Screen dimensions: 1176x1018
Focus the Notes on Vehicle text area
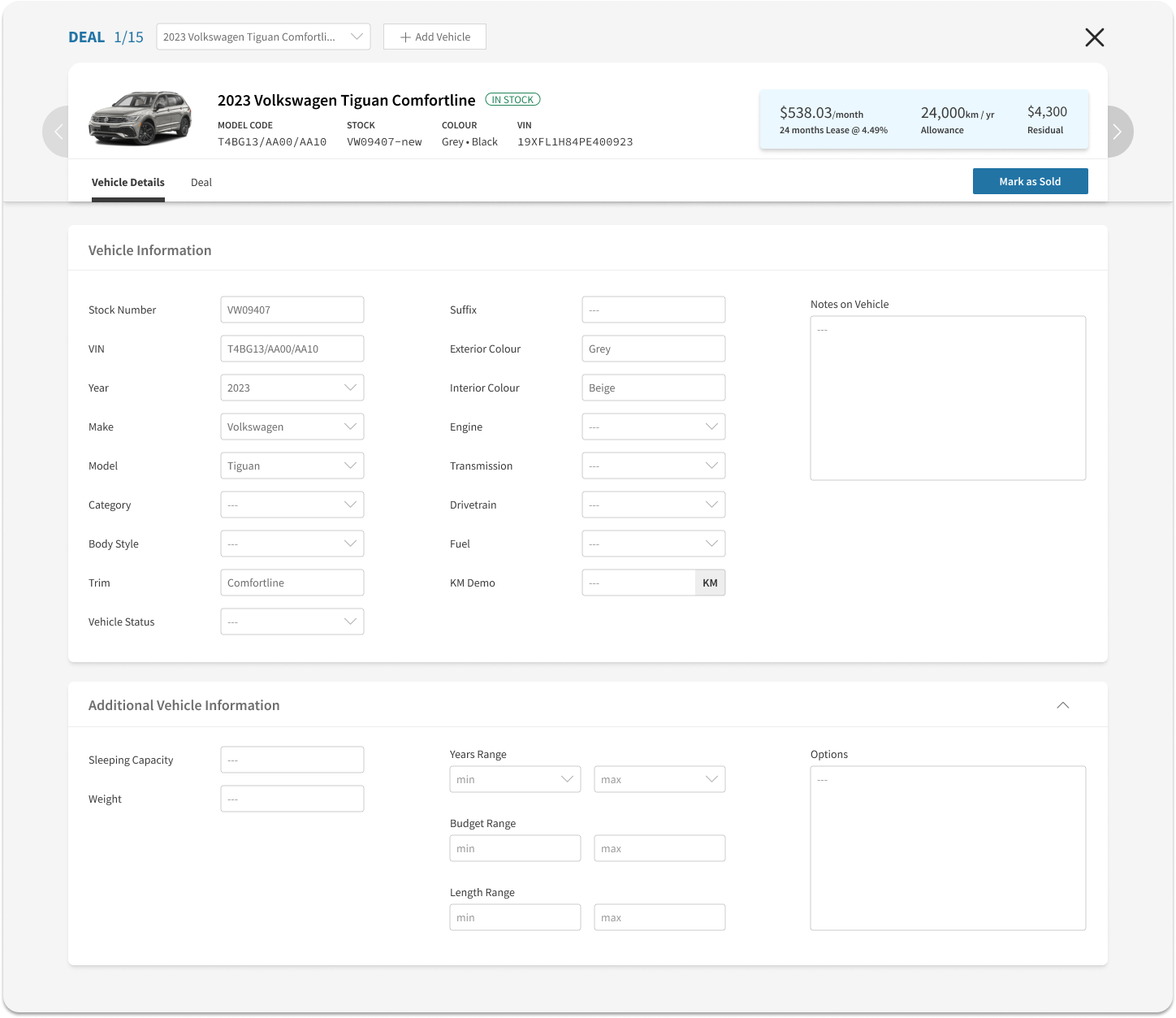(947, 398)
